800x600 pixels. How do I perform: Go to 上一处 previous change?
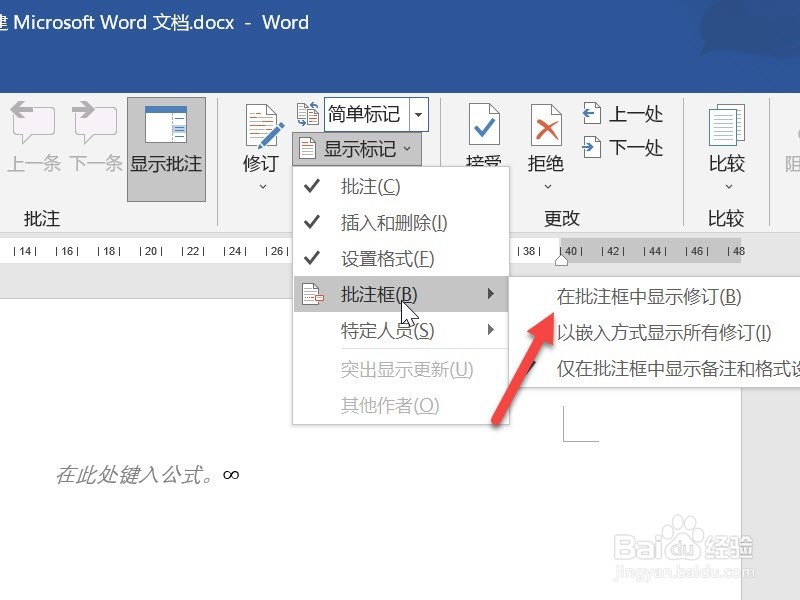click(622, 114)
